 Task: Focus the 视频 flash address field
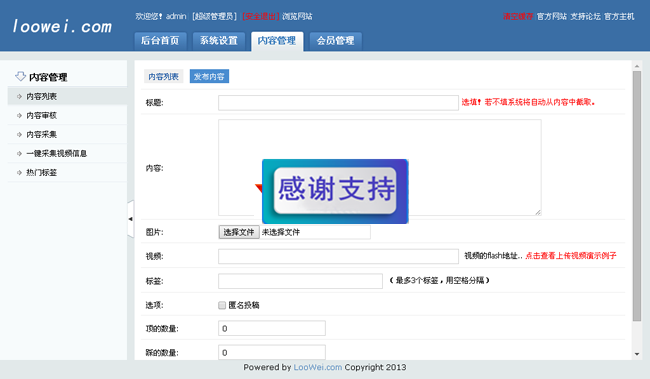338,256
